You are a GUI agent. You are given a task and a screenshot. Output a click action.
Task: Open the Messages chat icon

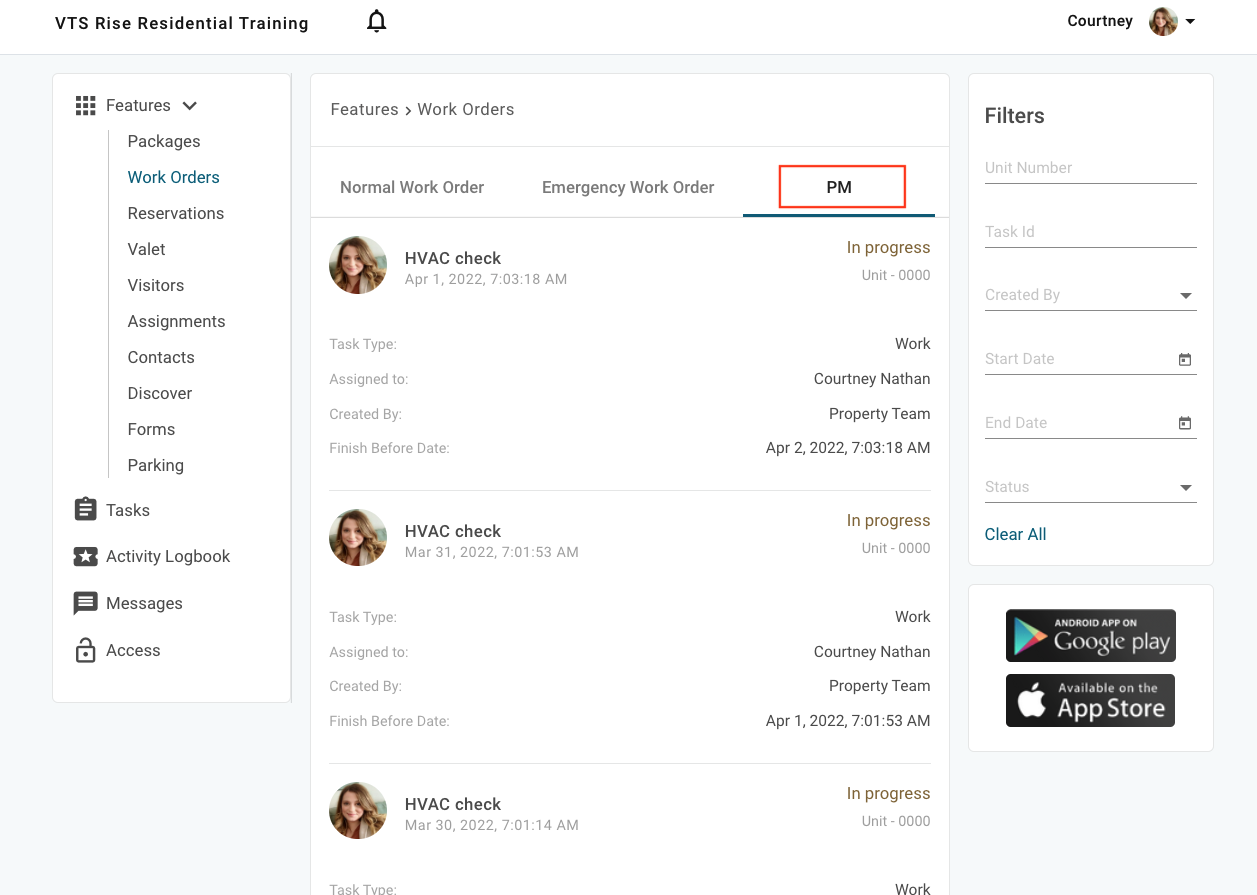click(x=86, y=604)
